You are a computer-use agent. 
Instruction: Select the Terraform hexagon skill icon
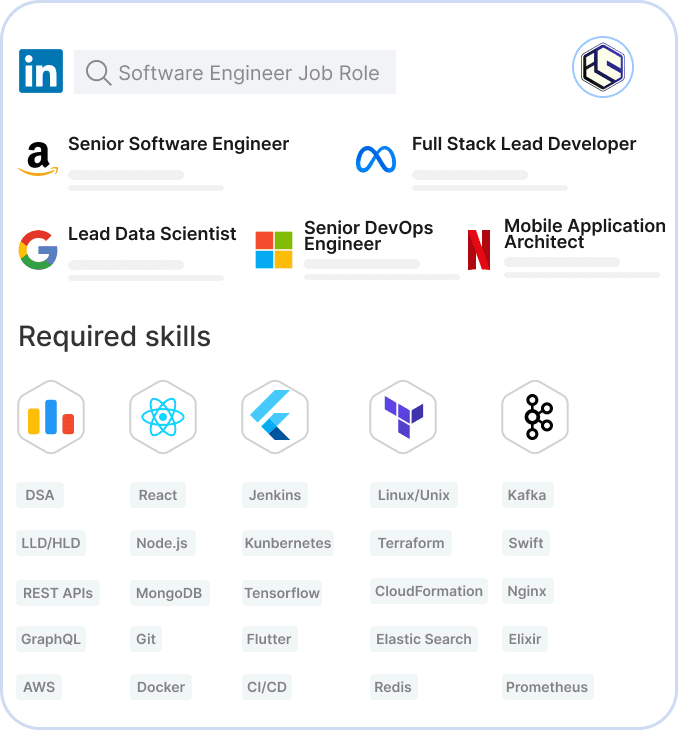pyautogui.click(x=403, y=416)
